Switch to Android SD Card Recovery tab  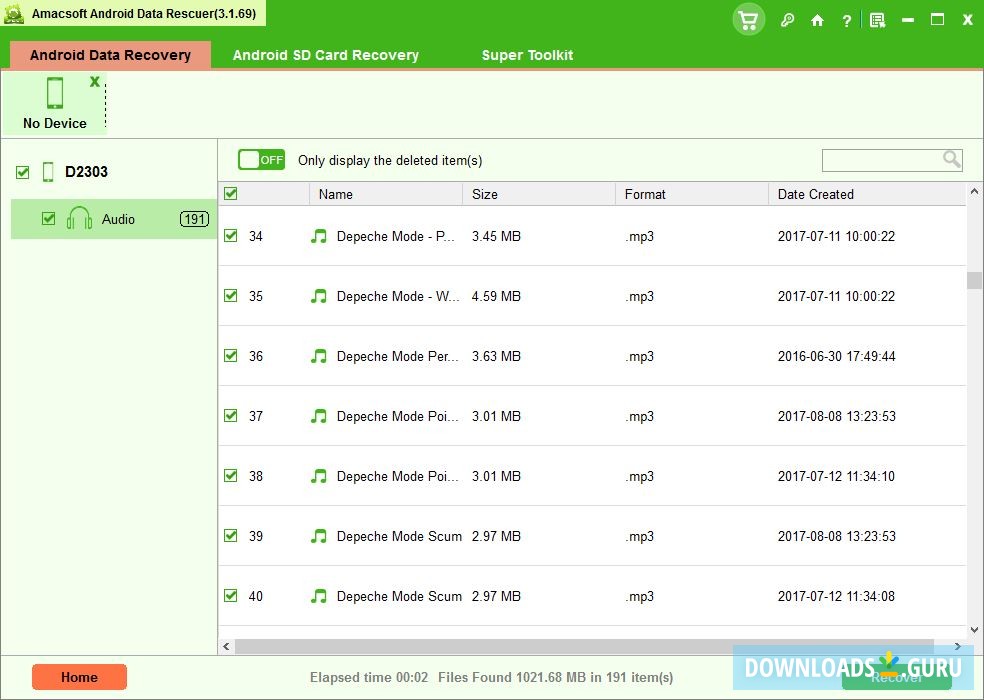pyautogui.click(x=325, y=55)
